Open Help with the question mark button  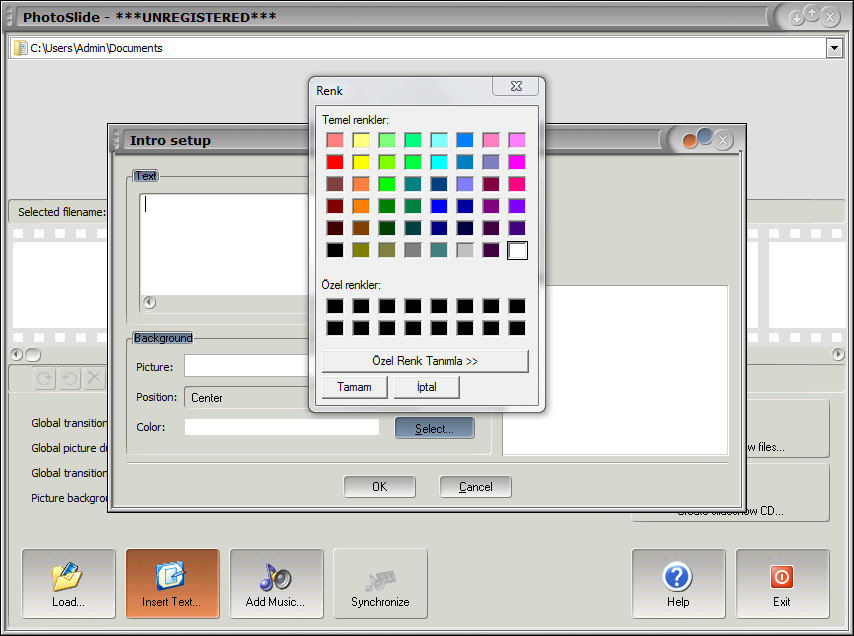[x=678, y=583]
